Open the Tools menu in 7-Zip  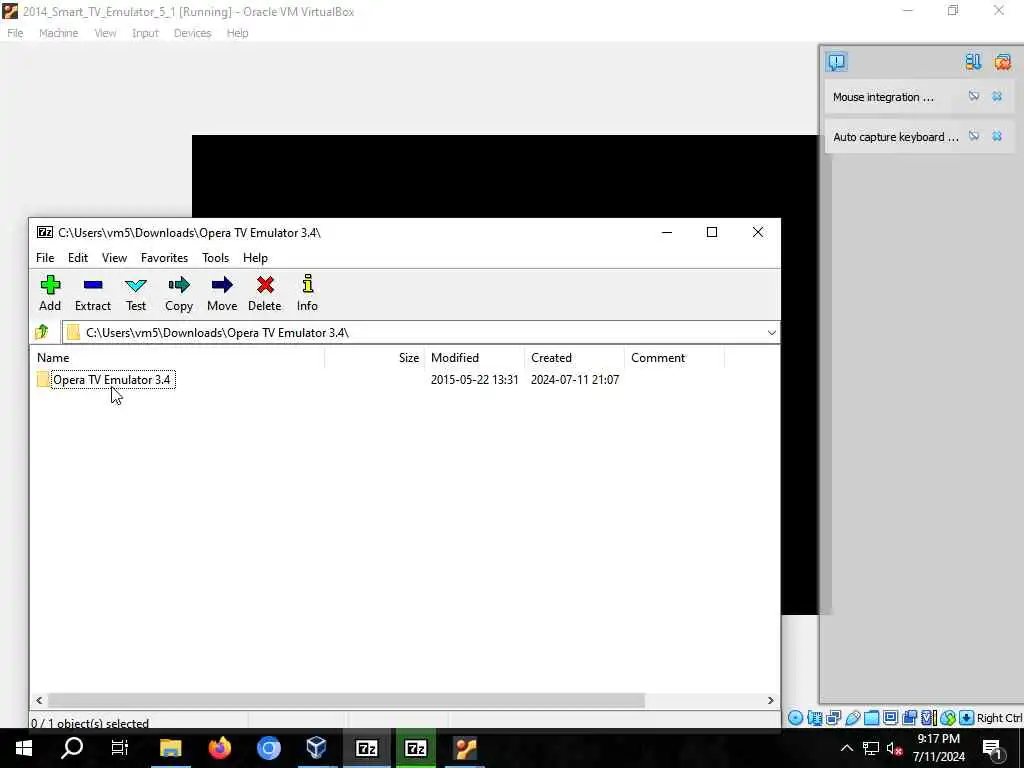pyautogui.click(x=216, y=258)
